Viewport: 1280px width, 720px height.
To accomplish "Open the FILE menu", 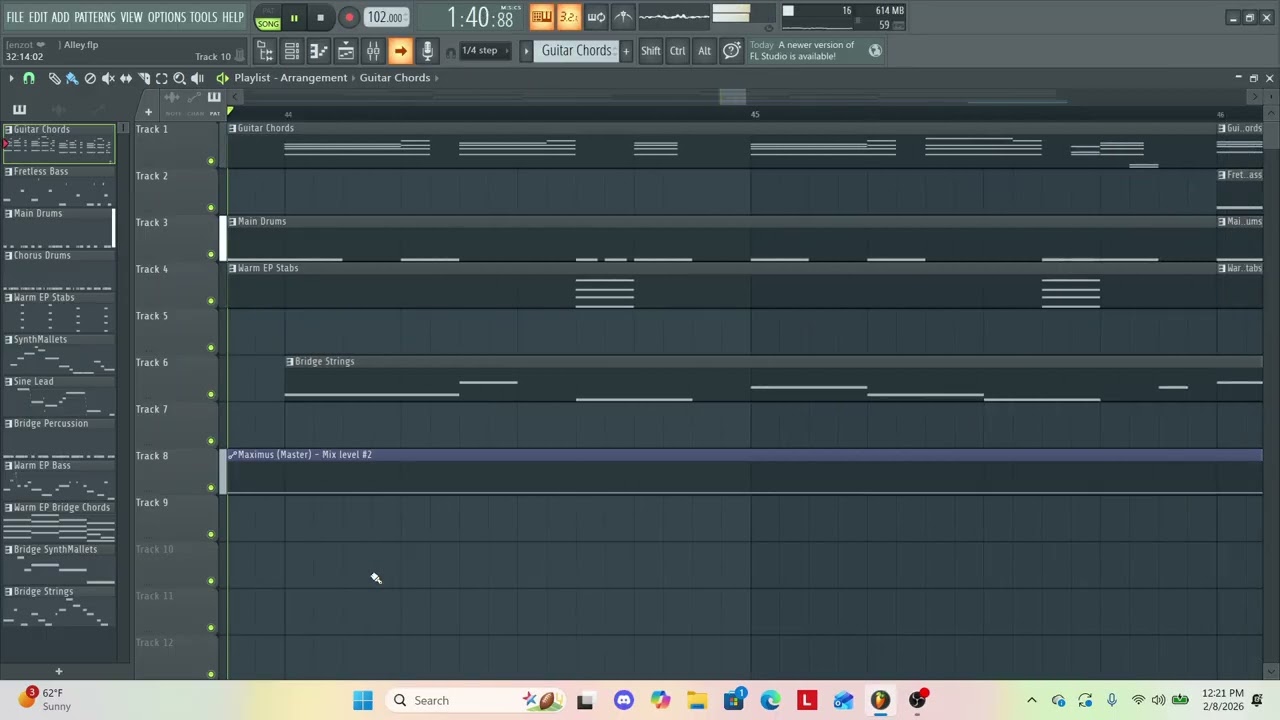I will click(15, 18).
